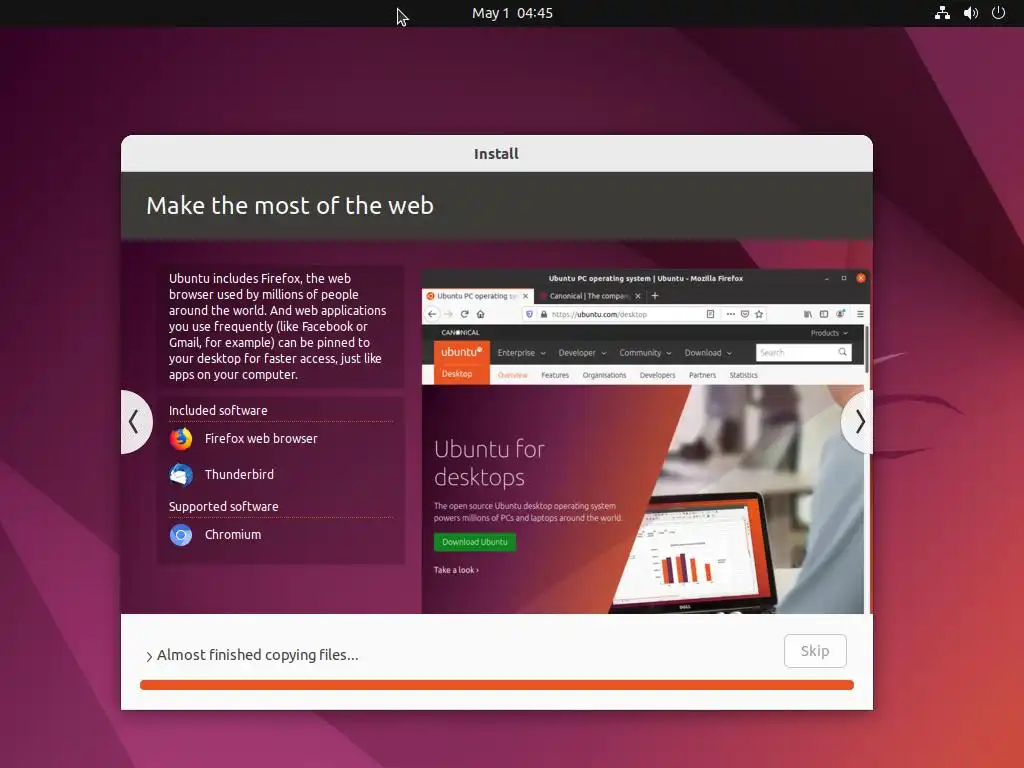Viewport: 1024px width, 768px height.
Task: Open the Products dropdown in previewed site
Action: tap(829, 333)
